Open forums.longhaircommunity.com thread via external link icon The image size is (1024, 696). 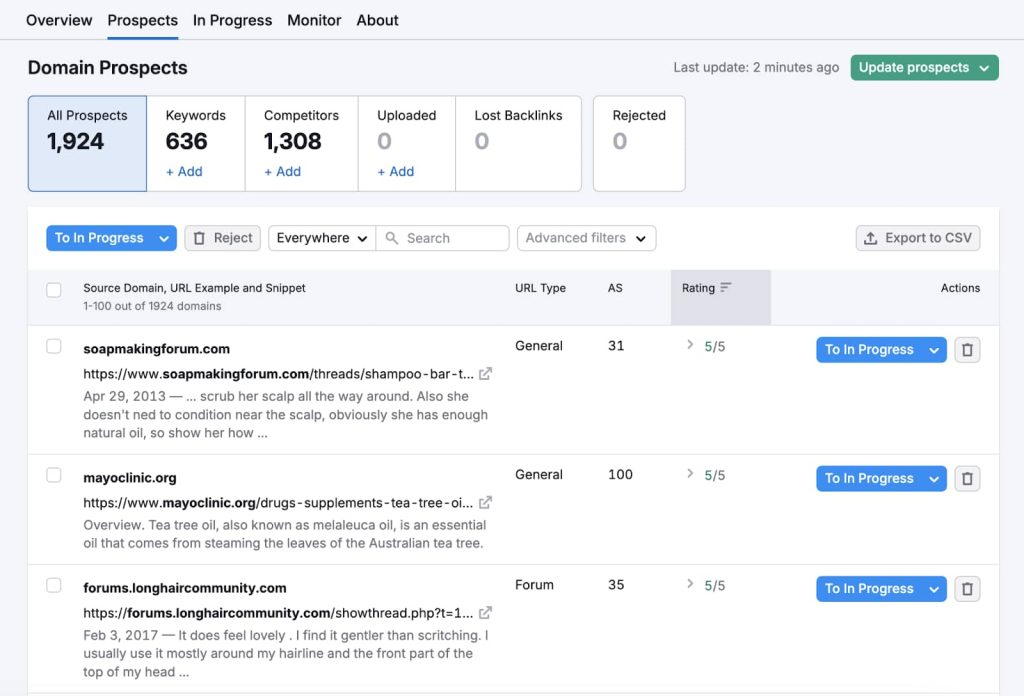(486, 612)
